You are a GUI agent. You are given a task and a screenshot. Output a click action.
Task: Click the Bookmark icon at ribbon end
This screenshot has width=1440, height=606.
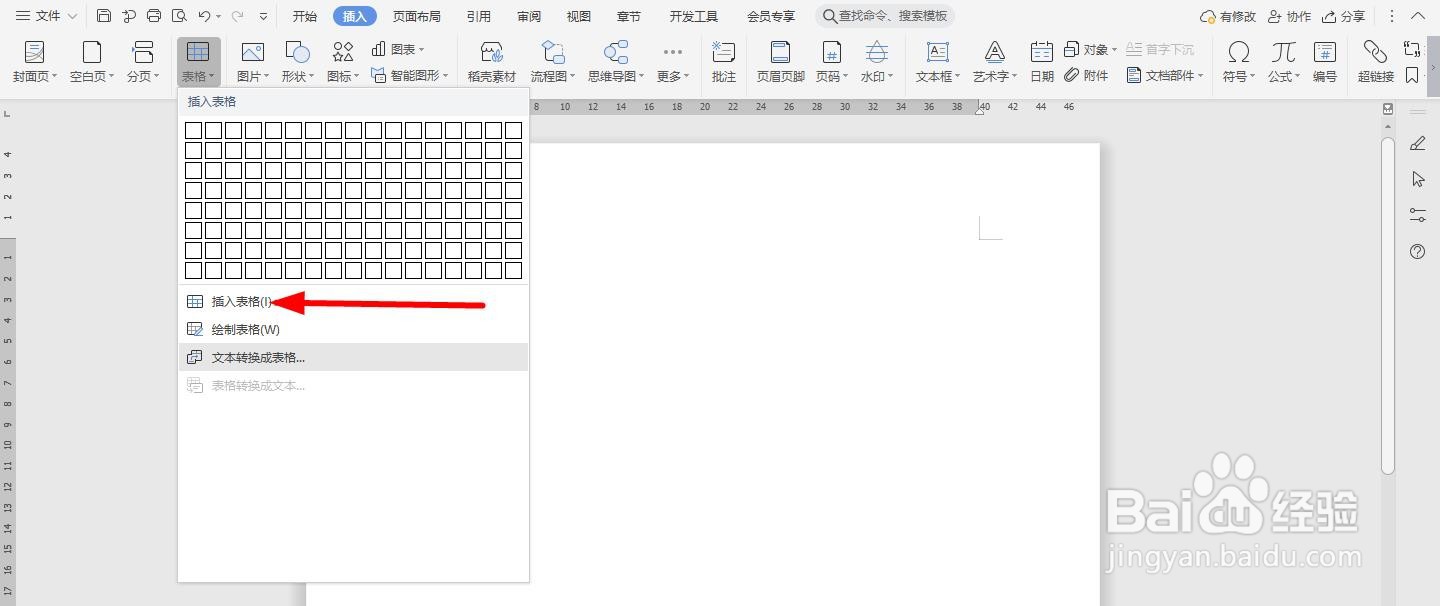tap(1412, 75)
